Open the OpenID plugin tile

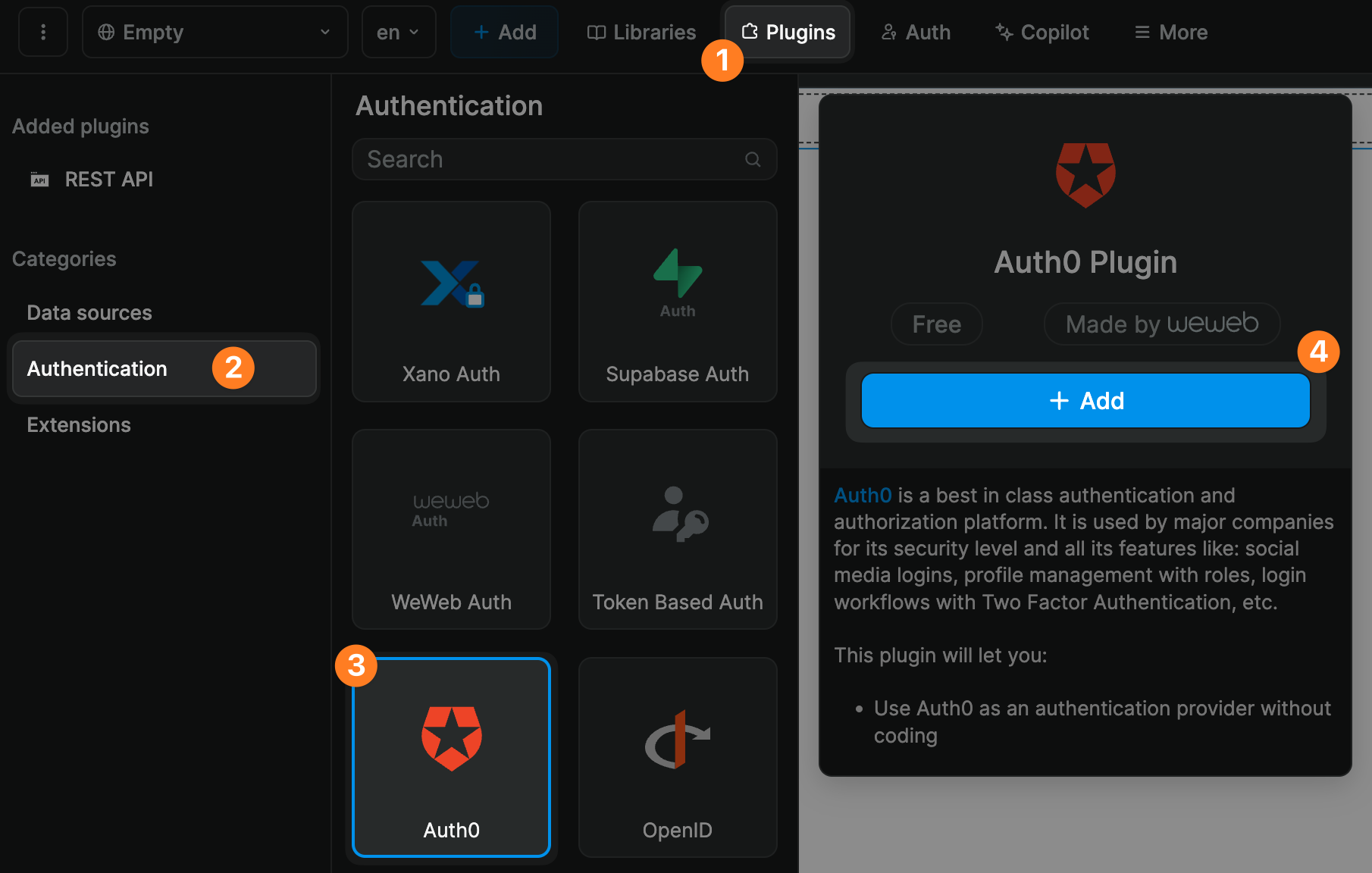pyautogui.click(x=677, y=758)
